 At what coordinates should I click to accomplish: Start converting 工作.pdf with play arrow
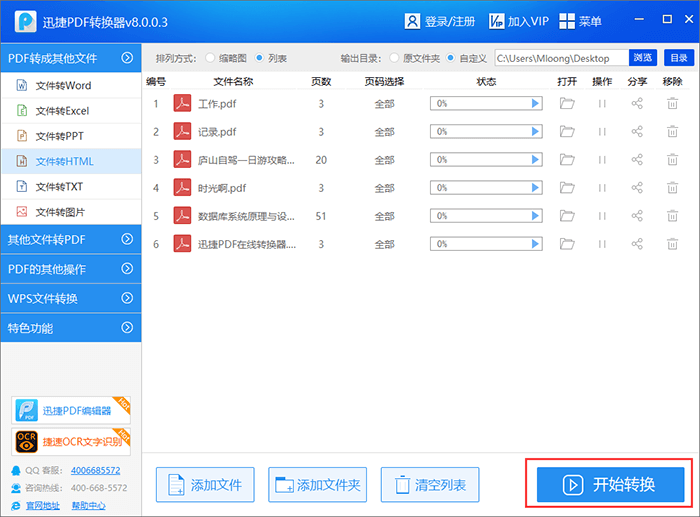click(x=535, y=104)
